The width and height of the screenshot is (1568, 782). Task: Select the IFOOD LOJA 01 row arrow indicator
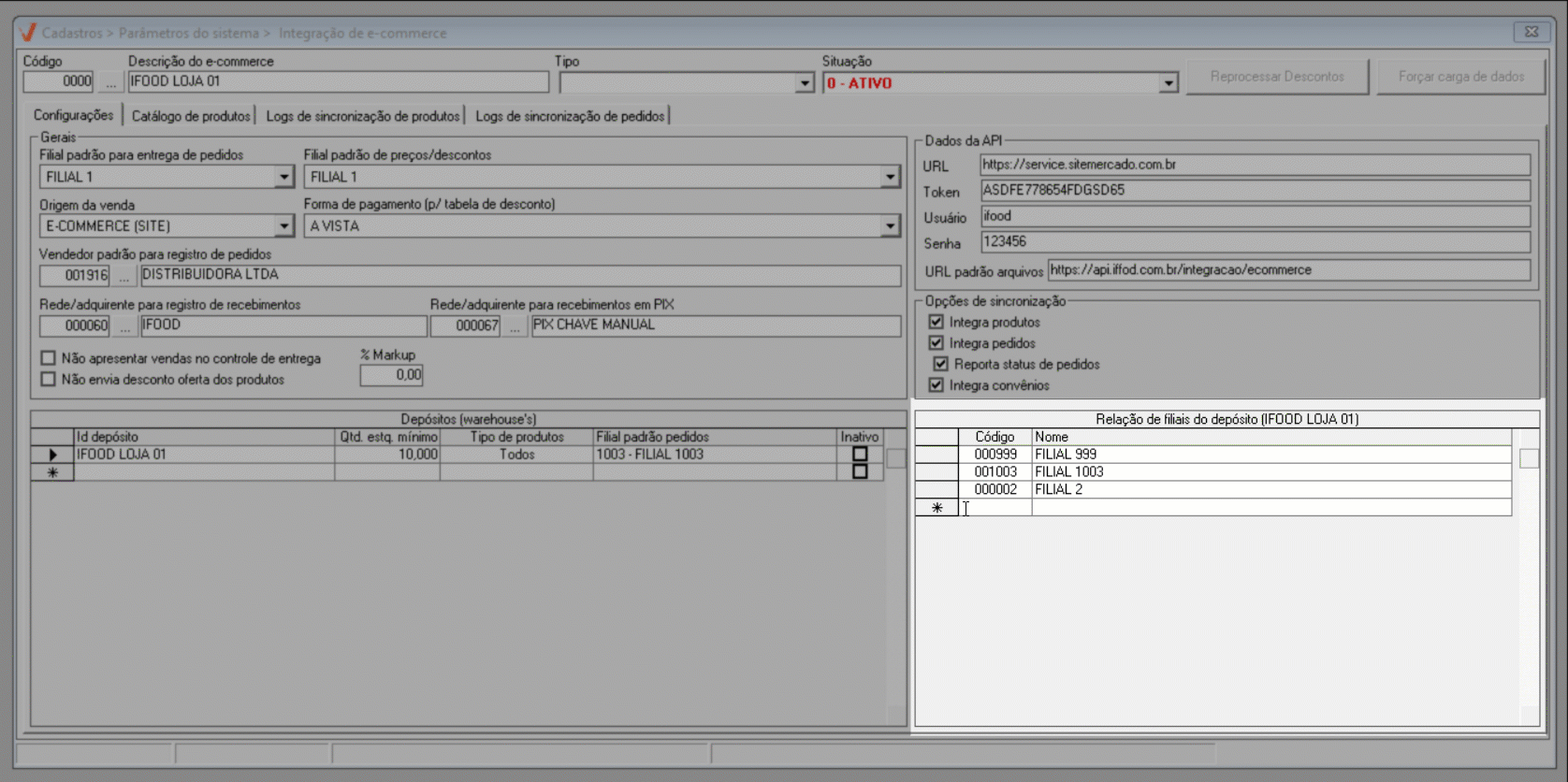click(x=52, y=455)
